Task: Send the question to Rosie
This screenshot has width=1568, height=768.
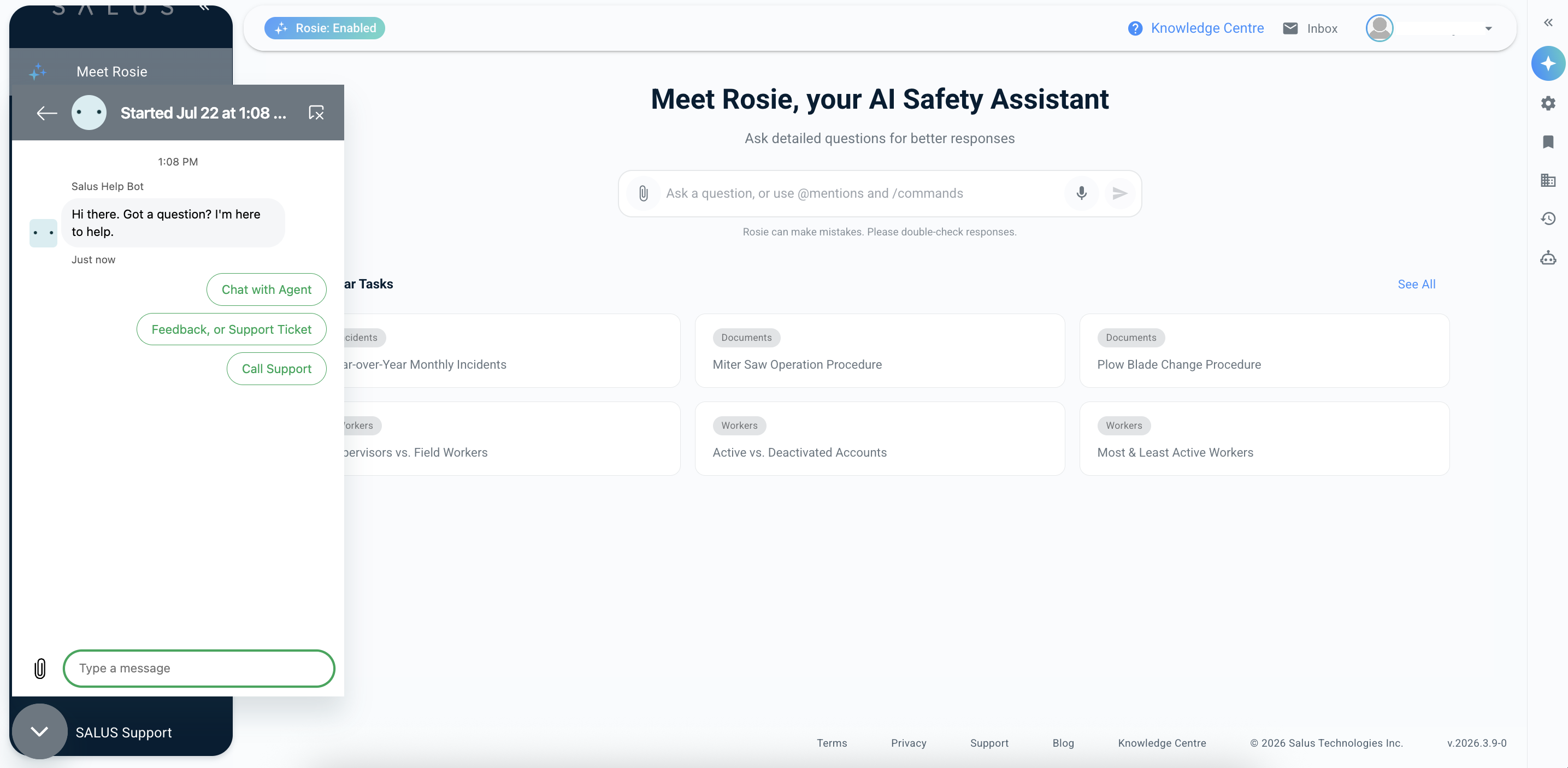Action: tap(1119, 193)
